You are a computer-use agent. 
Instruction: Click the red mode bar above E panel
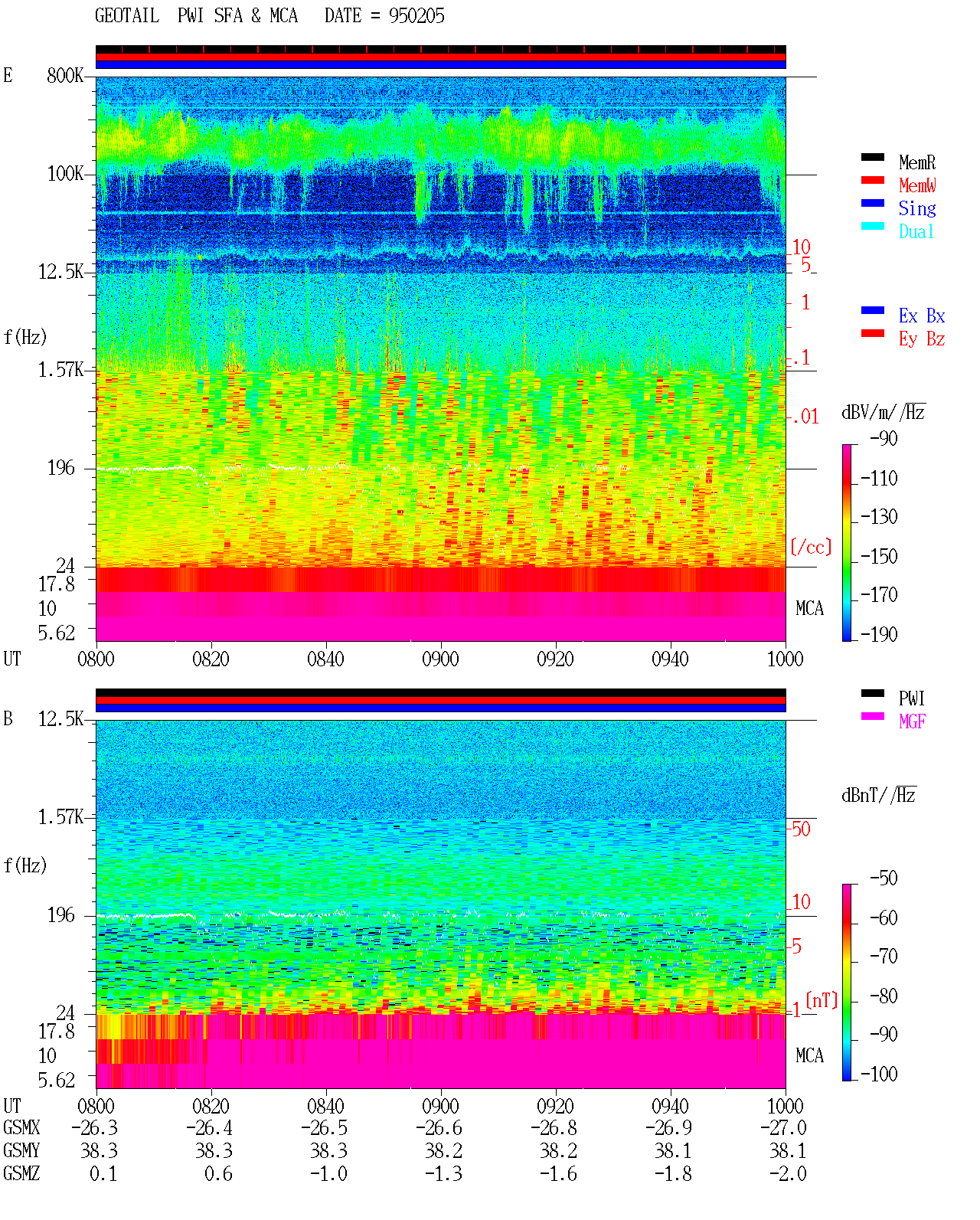click(x=440, y=57)
